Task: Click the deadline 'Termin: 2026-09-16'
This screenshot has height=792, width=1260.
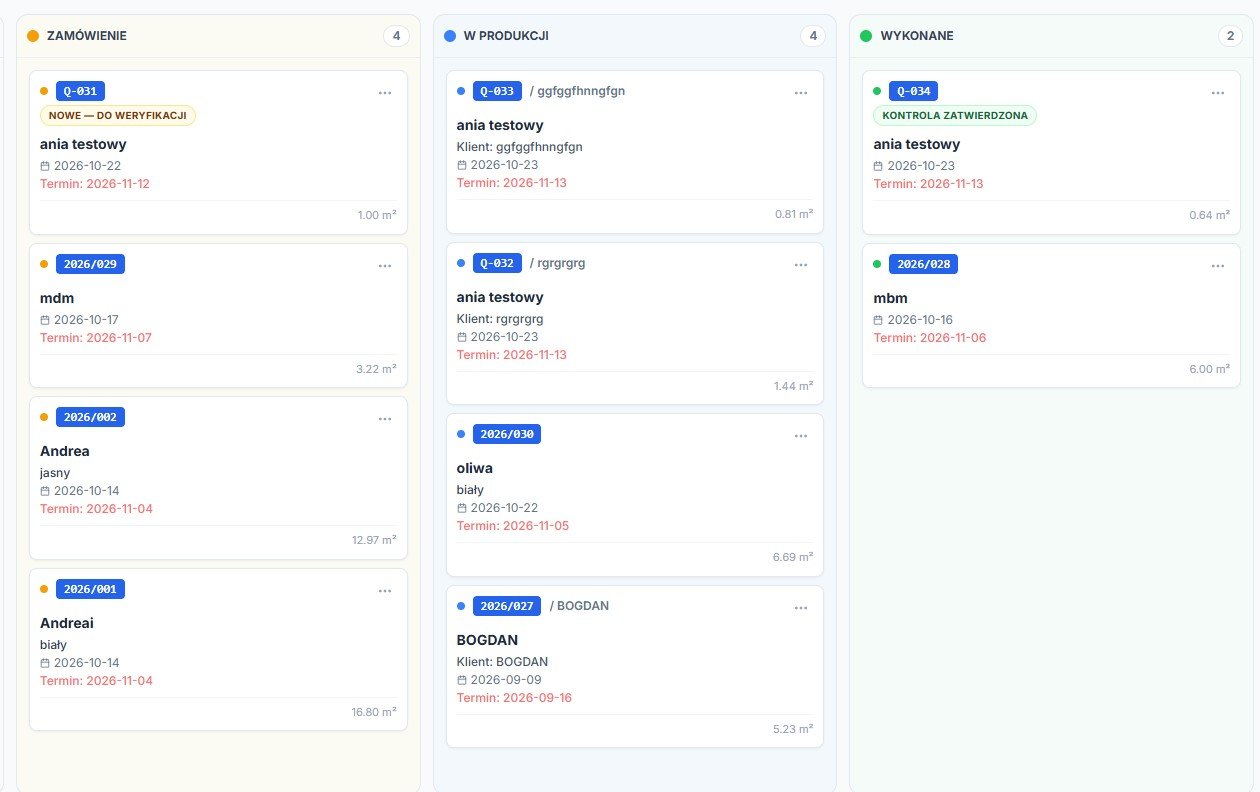Action: pos(514,698)
